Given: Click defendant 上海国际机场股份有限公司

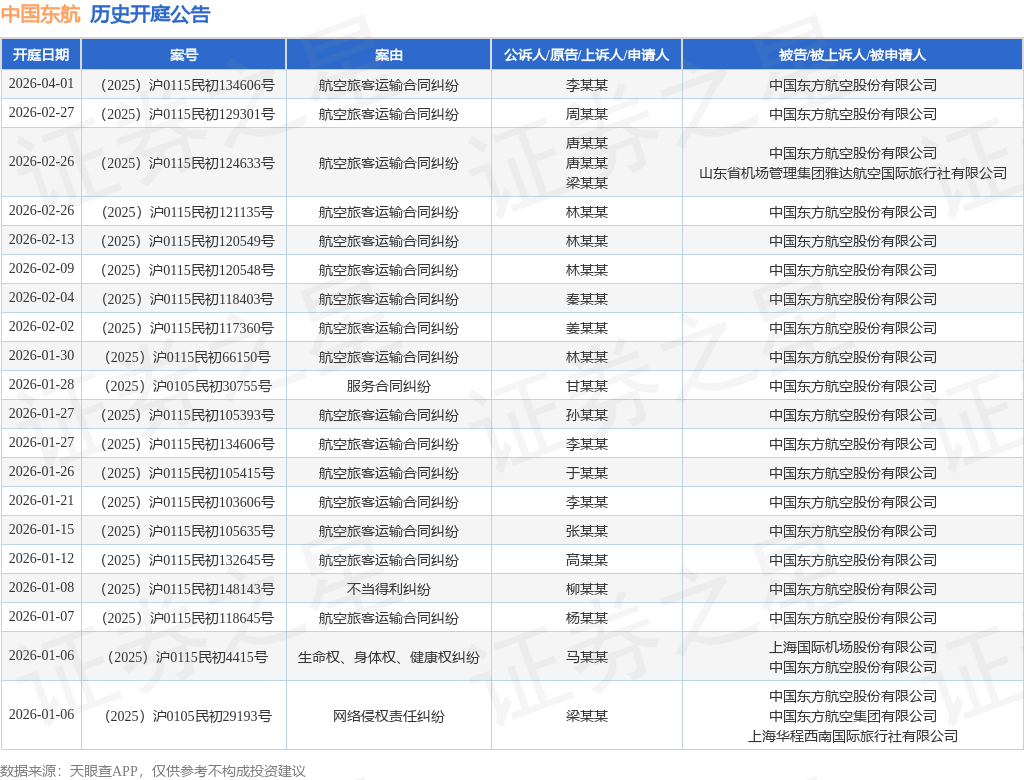Looking at the screenshot, I should [x=853, y=647].
